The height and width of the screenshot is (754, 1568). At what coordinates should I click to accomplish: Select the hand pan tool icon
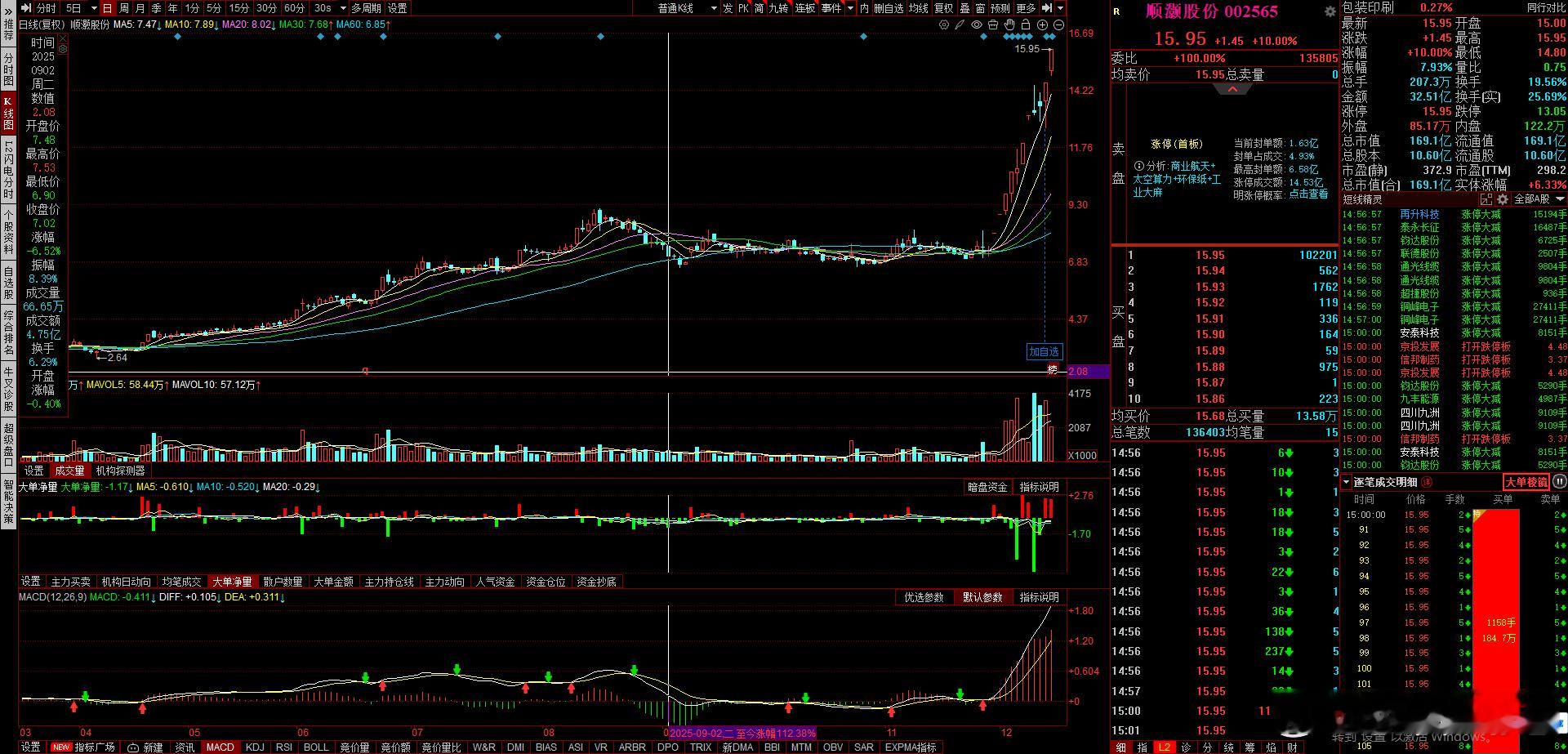click(1009, 25)
